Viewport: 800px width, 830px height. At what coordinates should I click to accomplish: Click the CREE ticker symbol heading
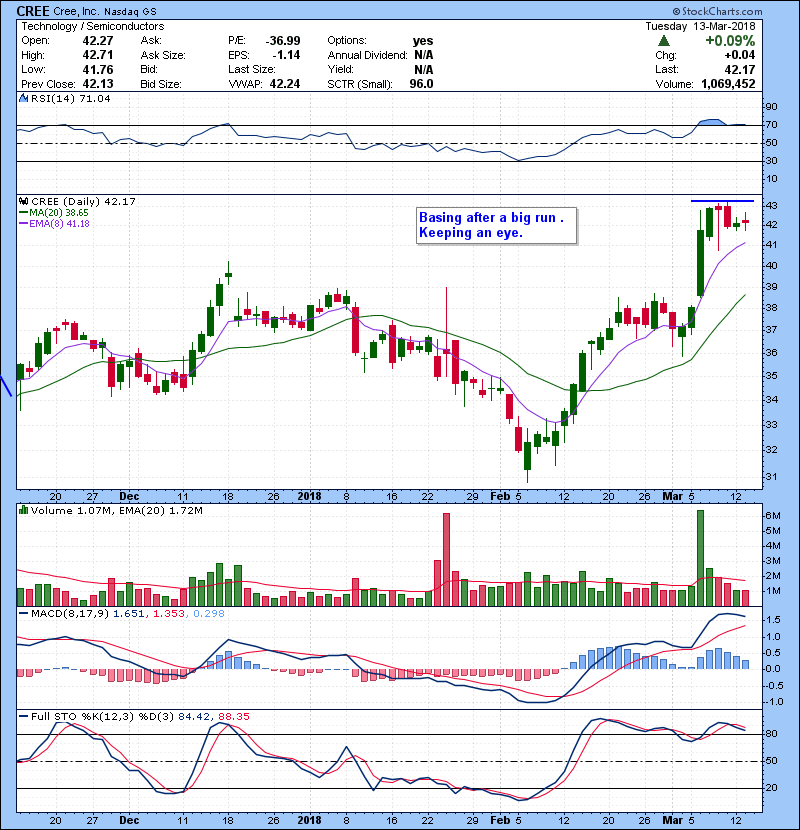pos(33,11)
